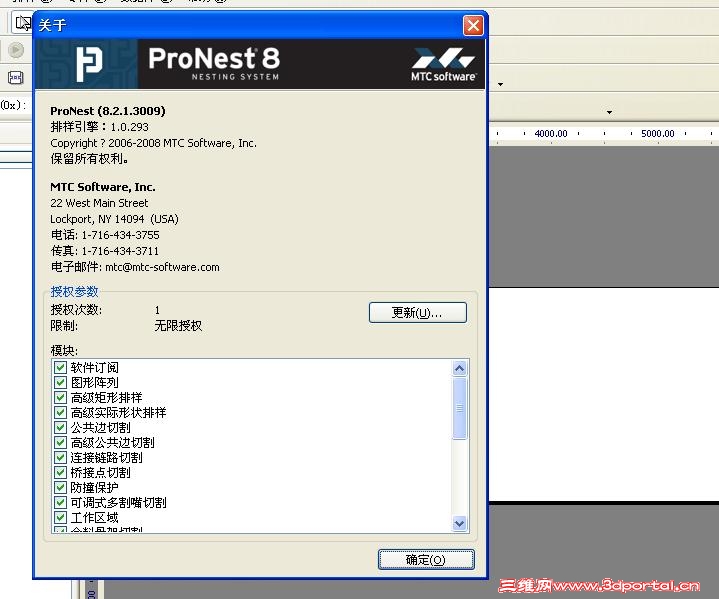719x599 pixels.
Task: Click the 4000.00 ruler mark
Action: [x=551, y=133]
